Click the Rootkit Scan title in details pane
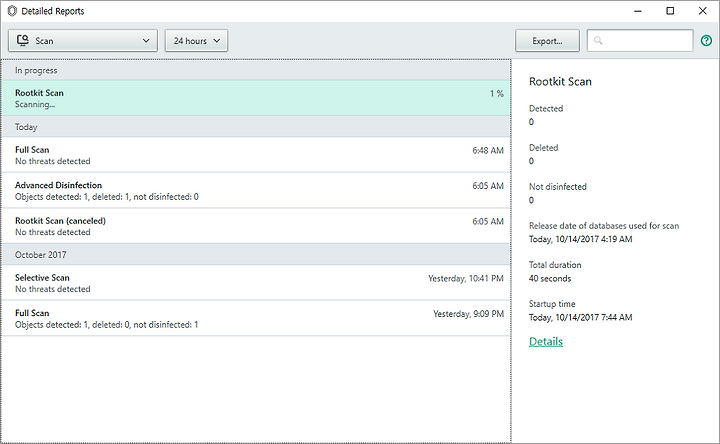Screen dimensions: 720x444 560,81
